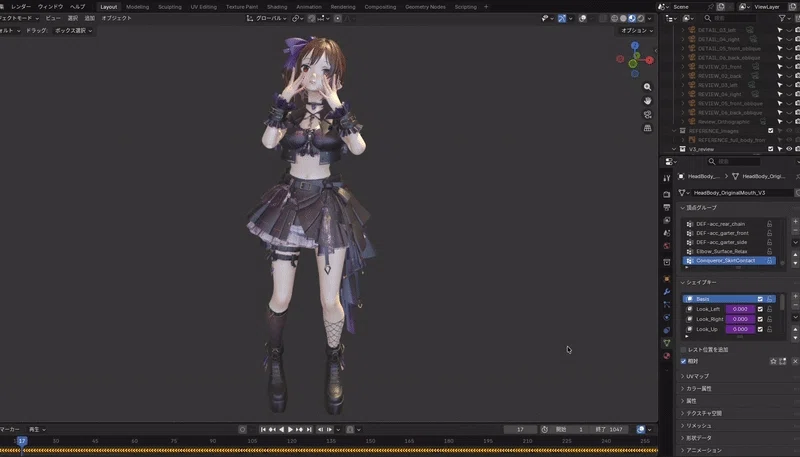Uncheck the 相対 relative checkbox

click(x=684, y=361)
